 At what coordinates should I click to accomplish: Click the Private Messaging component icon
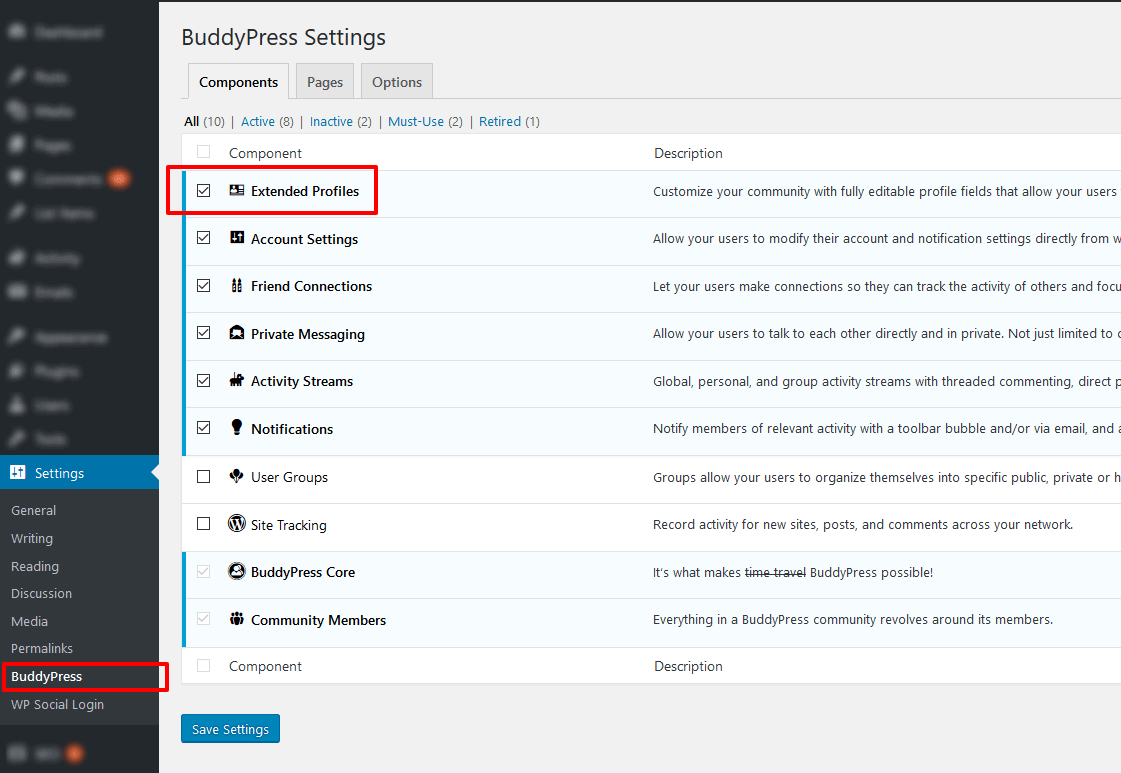coord(237,333)
